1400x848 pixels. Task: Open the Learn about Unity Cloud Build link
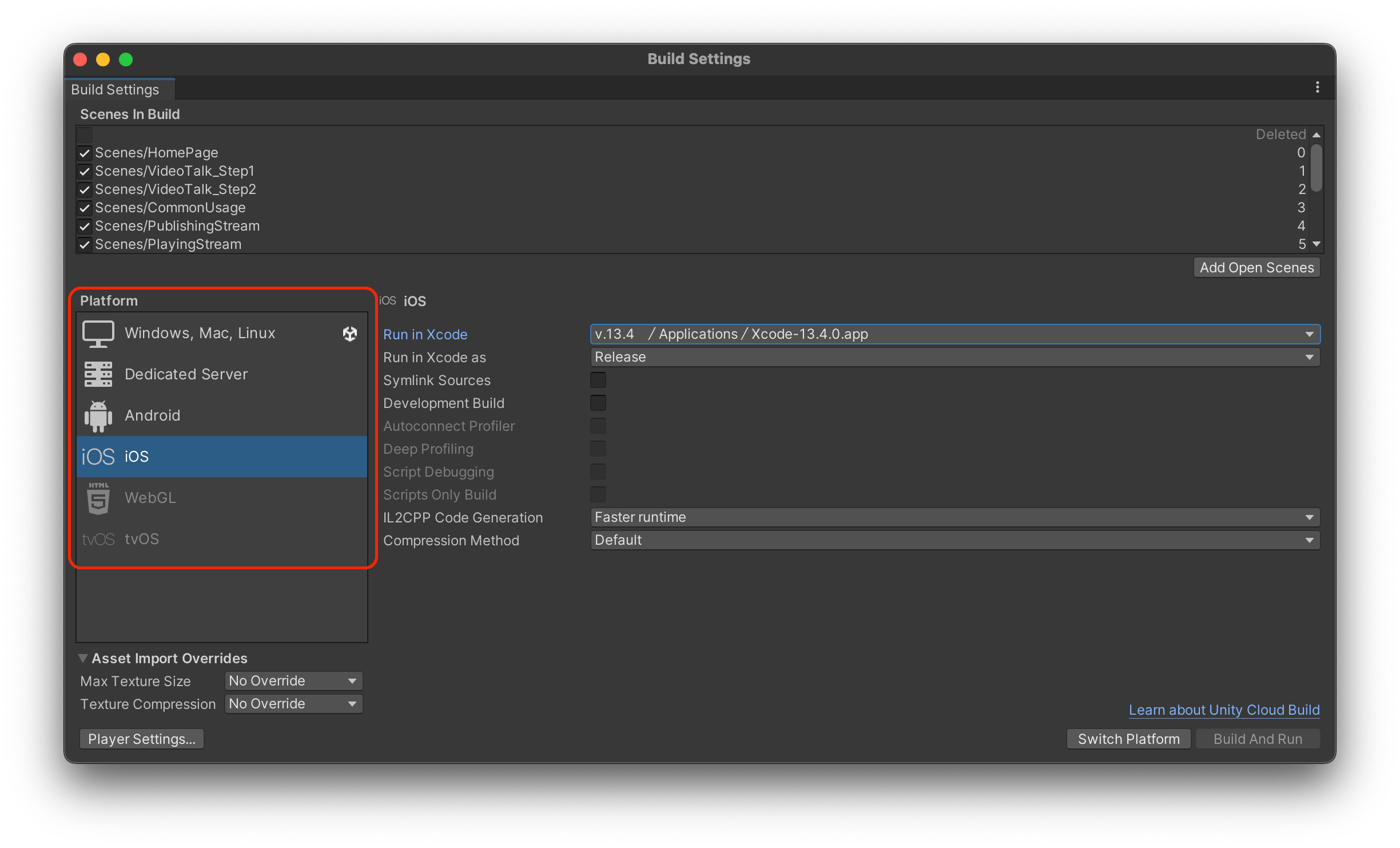pyautogui.click(x=1223, y=710)
